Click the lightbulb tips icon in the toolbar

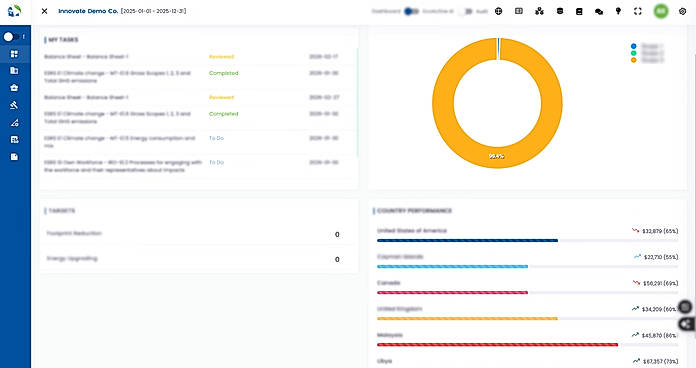[x=618, y=11]
